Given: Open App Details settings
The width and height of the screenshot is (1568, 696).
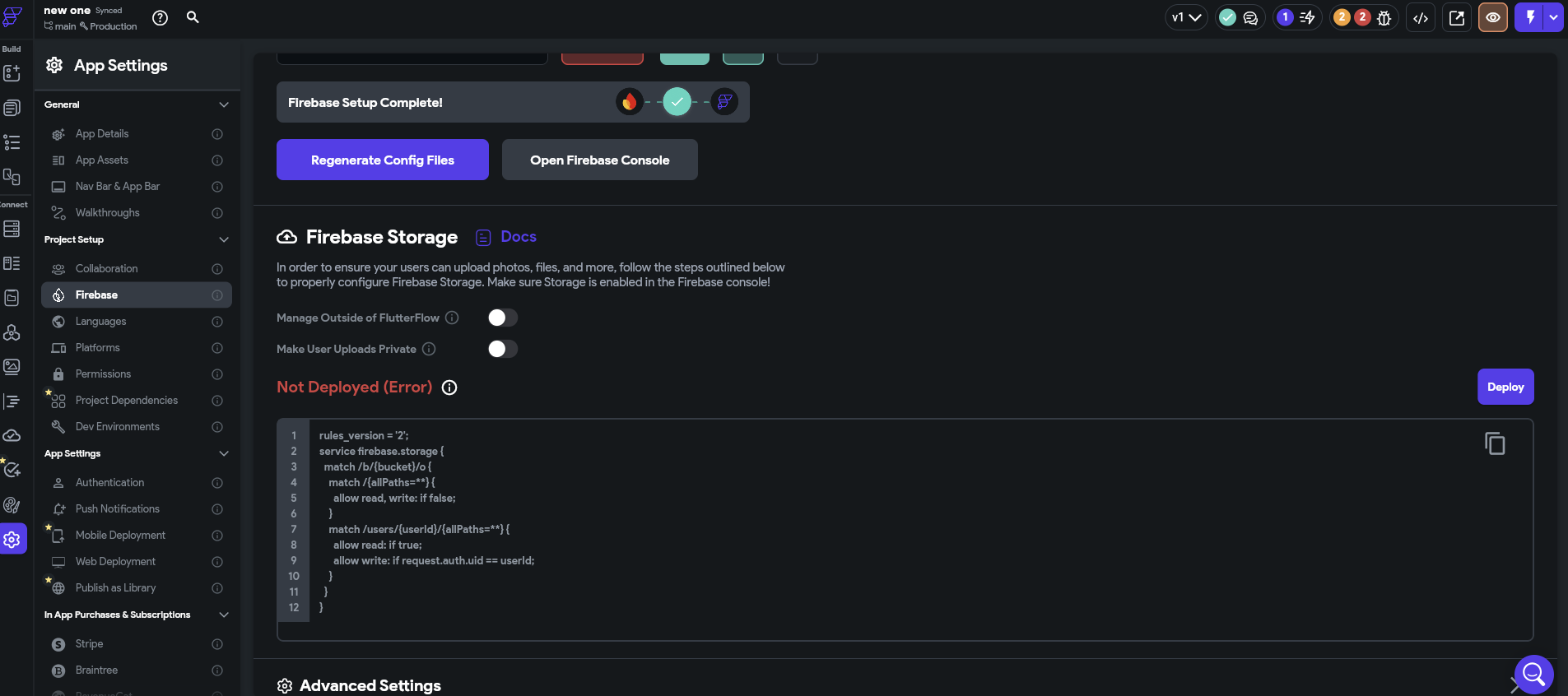Looking at the screenshot, I should (137, 134).
